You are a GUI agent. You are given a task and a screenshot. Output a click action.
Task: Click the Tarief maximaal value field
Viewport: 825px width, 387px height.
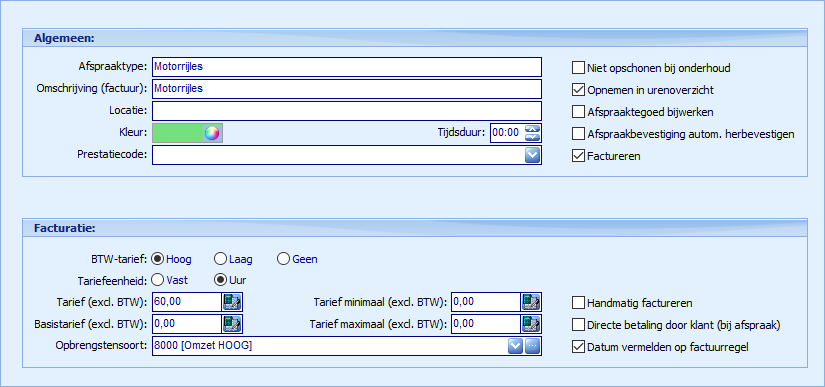(x=486, y=323)
